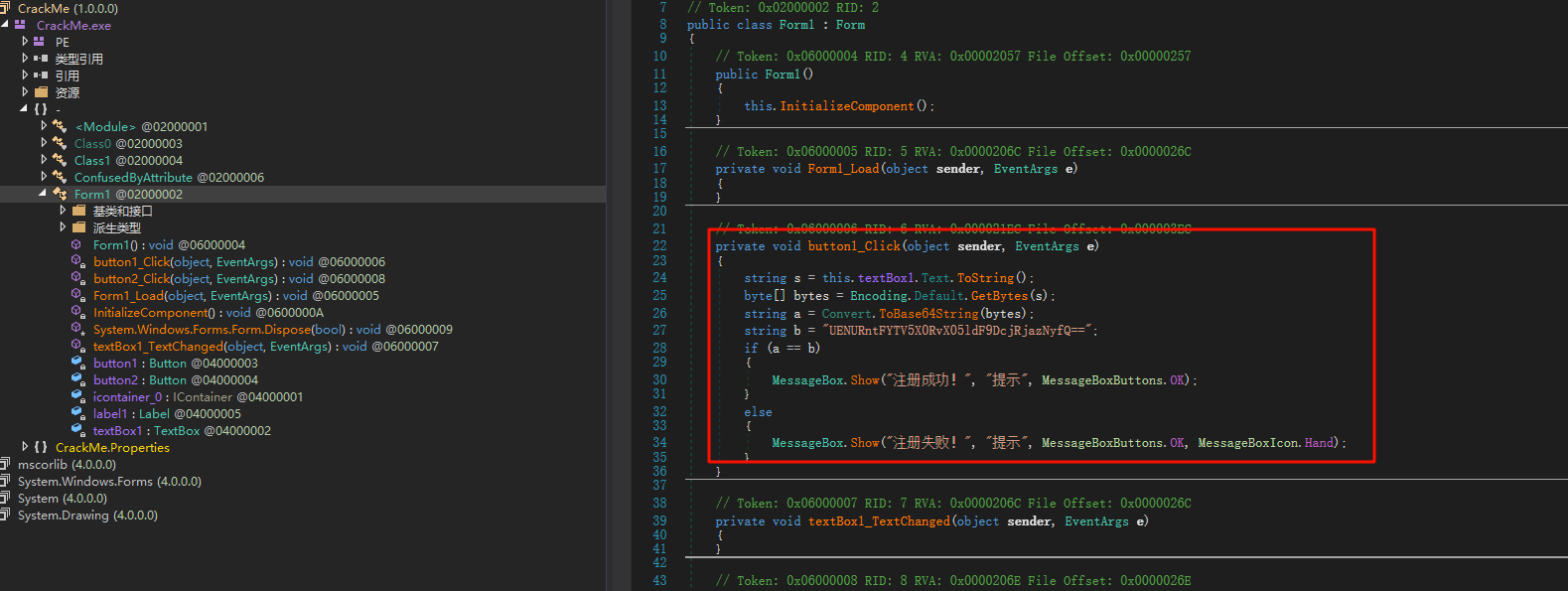Click the 类型引用 node icon
1568x591 pixels.
pos(41,59)
